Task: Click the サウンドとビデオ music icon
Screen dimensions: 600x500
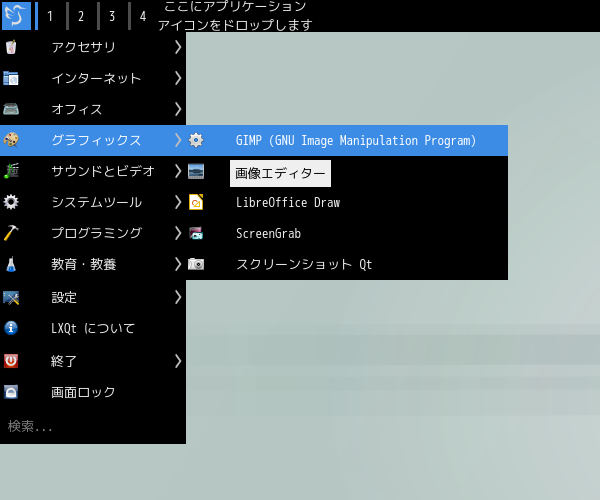Action: coord(11,171)
